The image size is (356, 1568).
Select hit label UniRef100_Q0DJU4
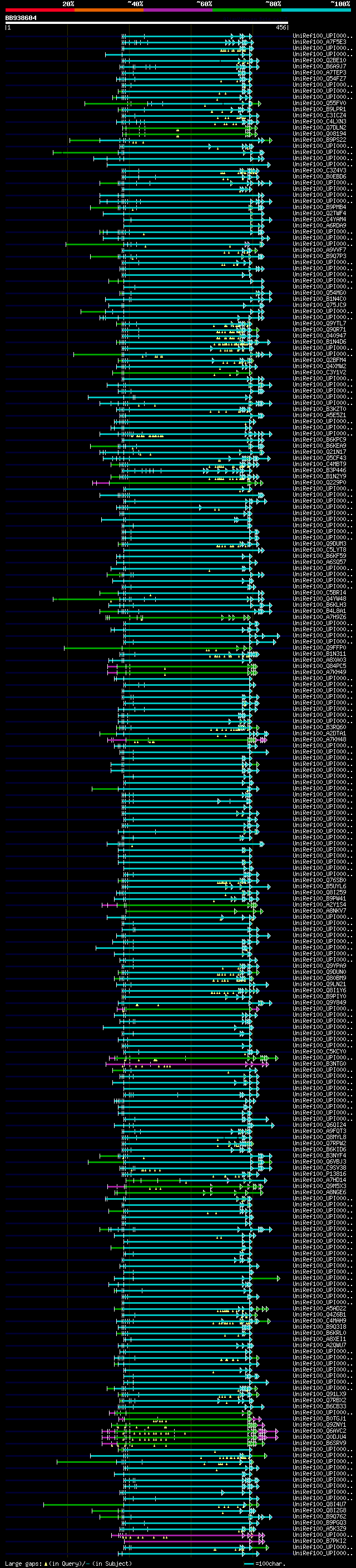pos(319,1437)
